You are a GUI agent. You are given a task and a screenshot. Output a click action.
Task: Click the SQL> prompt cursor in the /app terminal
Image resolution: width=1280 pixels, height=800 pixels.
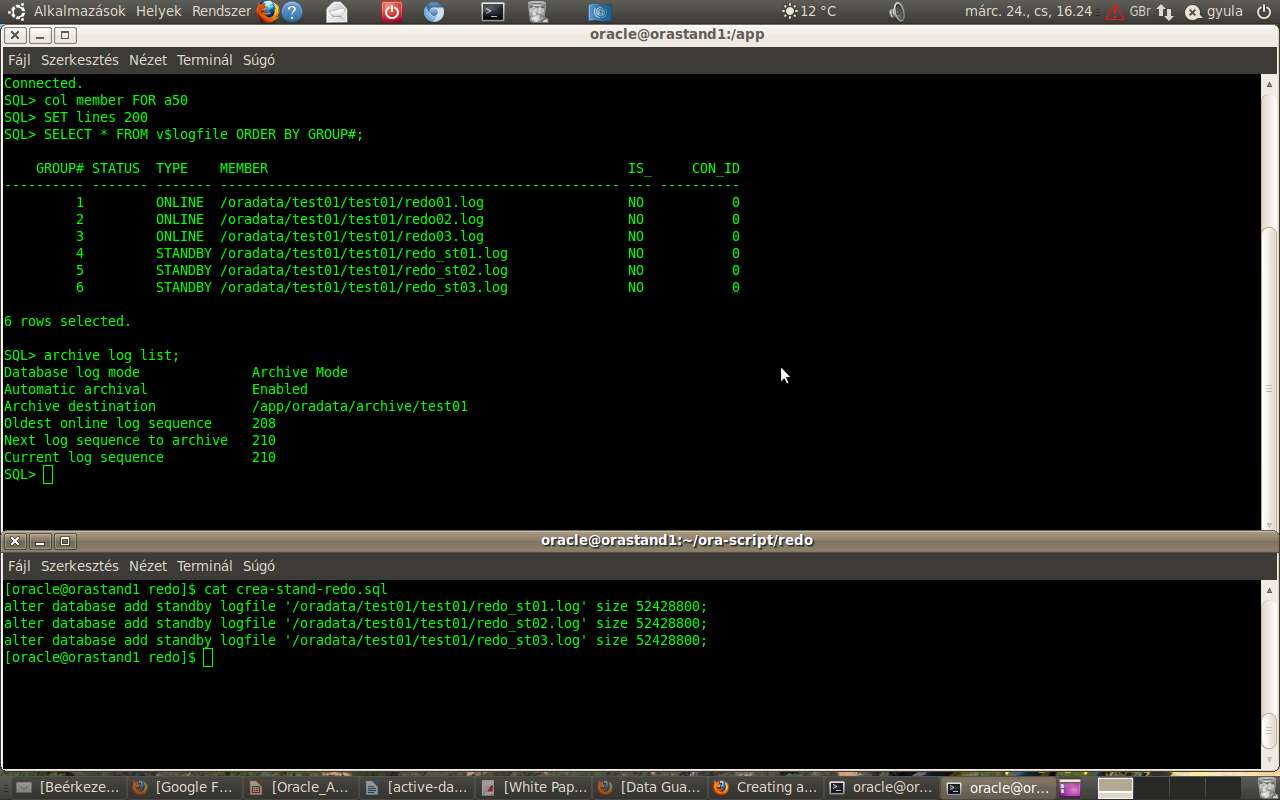click(x=48, y=474)
